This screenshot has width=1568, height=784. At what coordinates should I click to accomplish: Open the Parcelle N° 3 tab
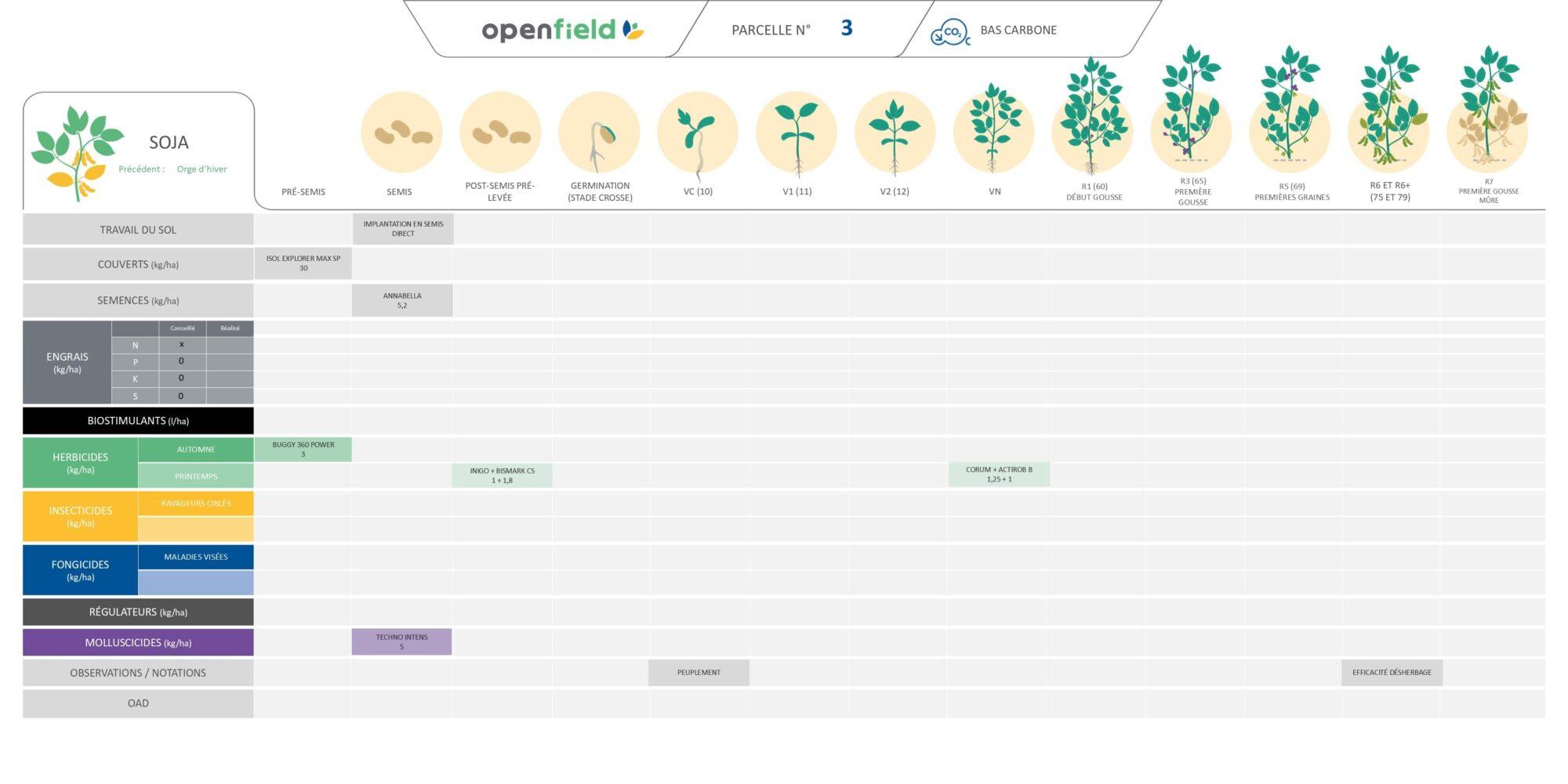792,30
